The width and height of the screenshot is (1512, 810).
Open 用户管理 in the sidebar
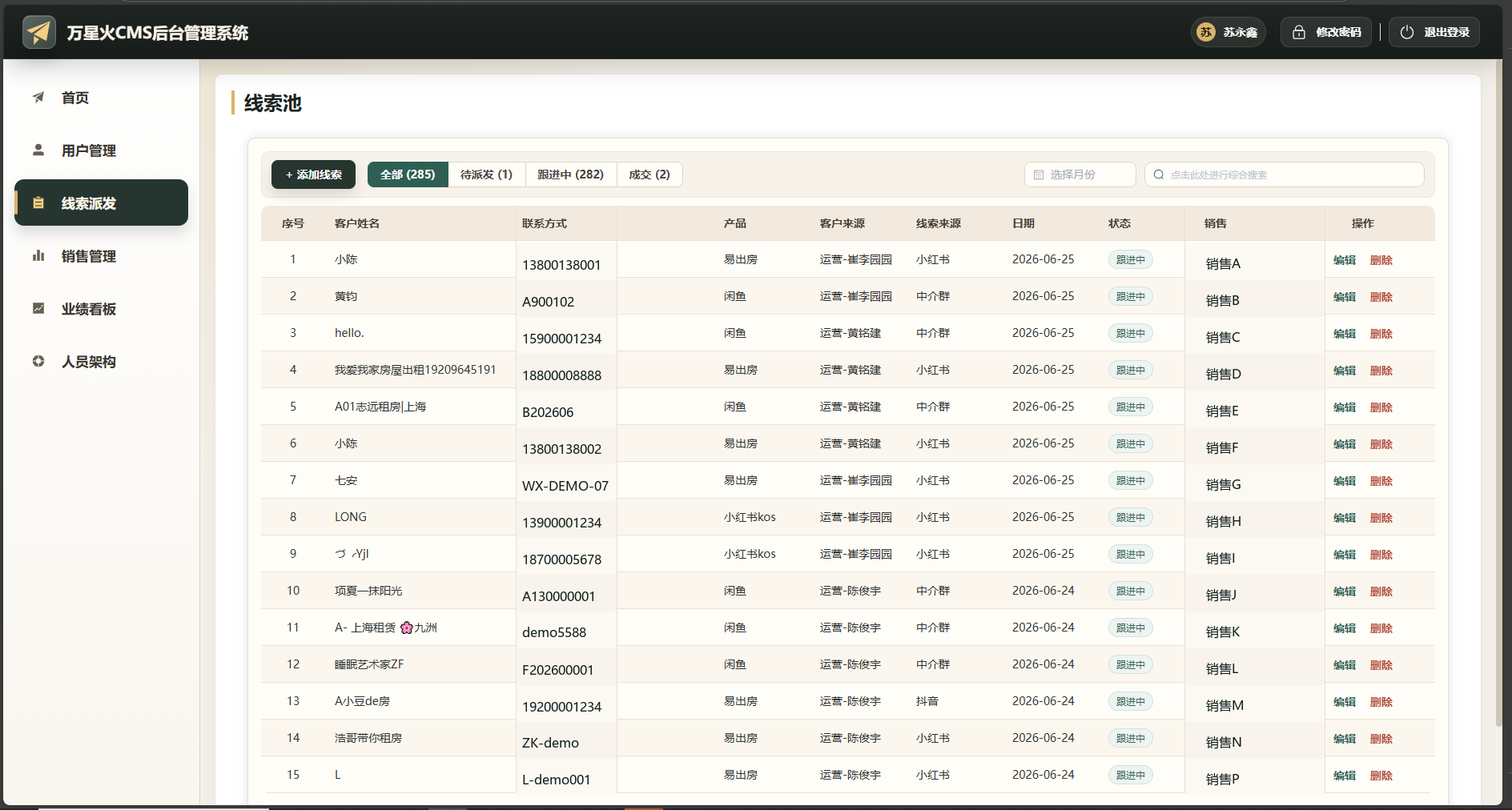pyautogui.click(x=101, y=150)
